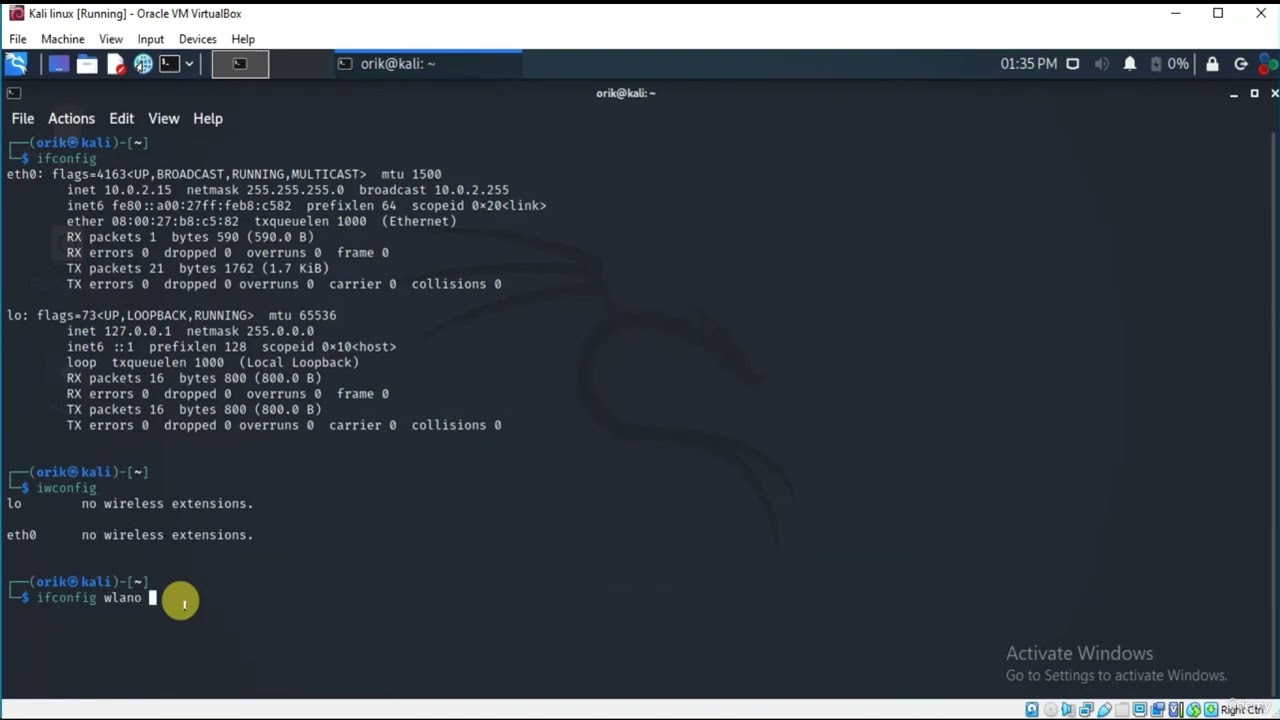The height and width of the screenshot is (720, 1280).
Task: Open the display settings panel icon
Action: coord(1073,64)
